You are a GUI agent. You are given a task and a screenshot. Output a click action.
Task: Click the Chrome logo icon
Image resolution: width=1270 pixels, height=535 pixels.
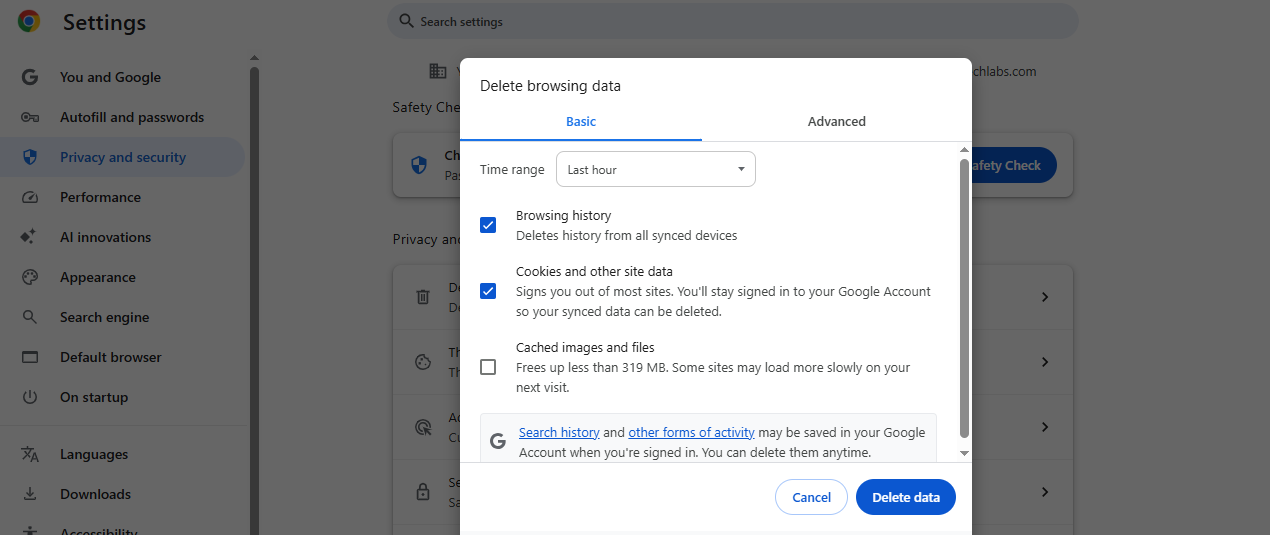coord(29,22)
